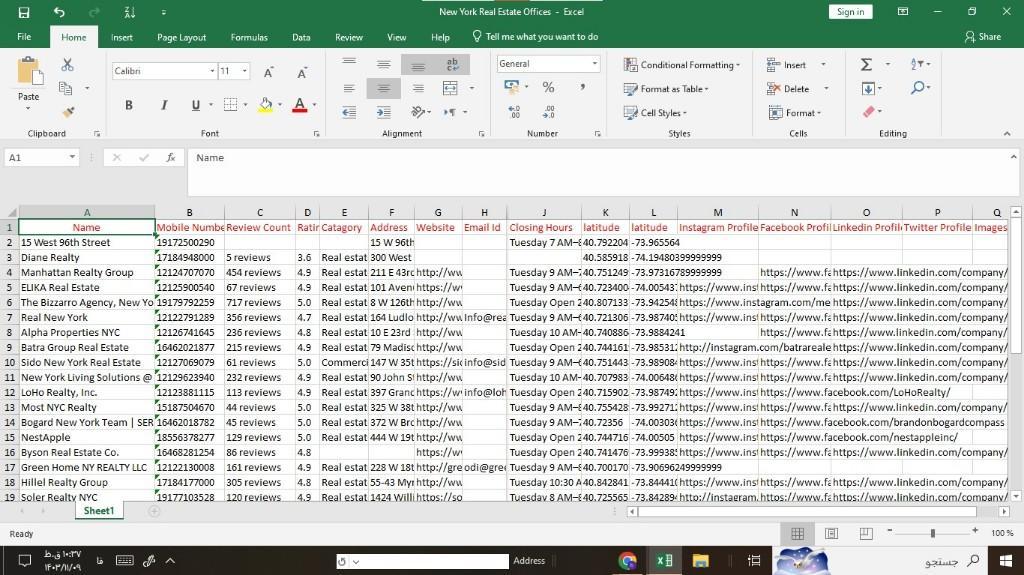Open the File menu
The width and height of the screenshot is (1024, 575).
pyautogui.click(x=24, y=37)
